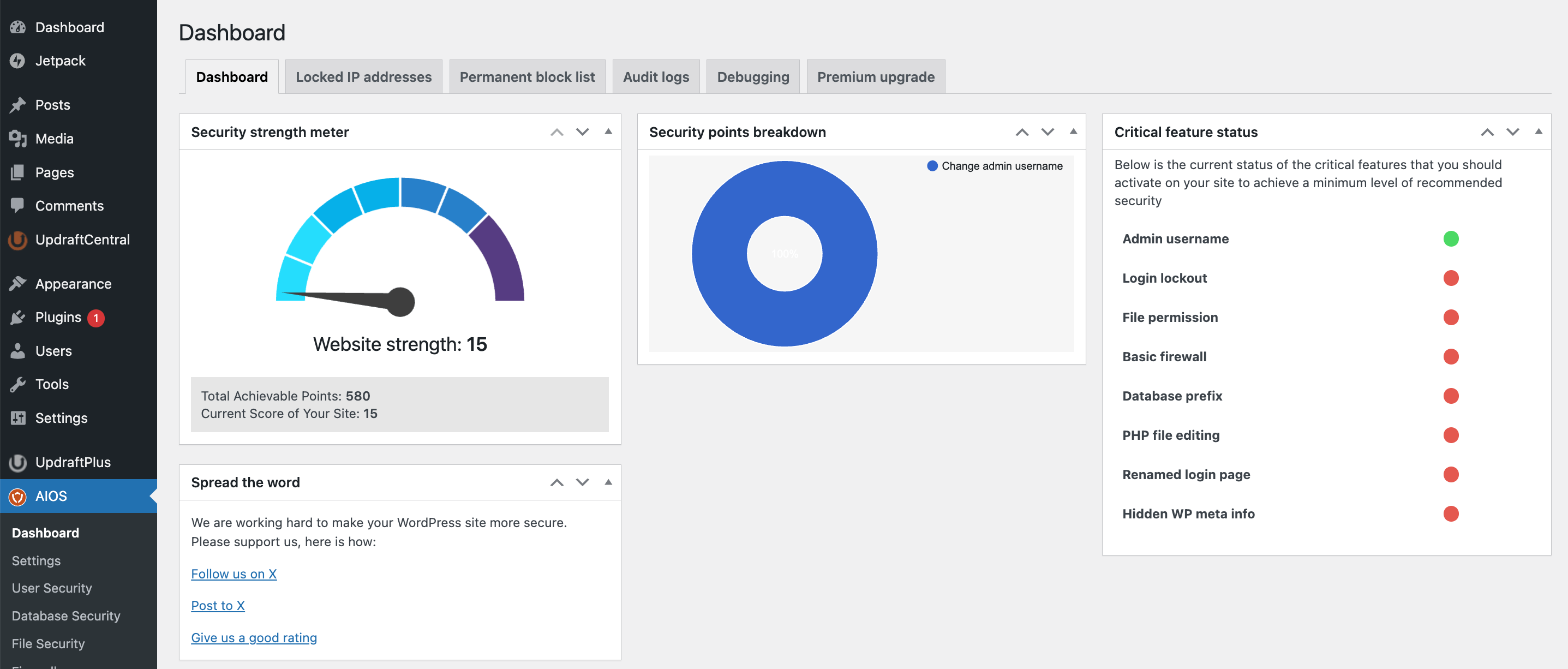This screenshot has width=1568, height=669.
Task: Click the Follow us on X link
Action: [x=234, y=574]
